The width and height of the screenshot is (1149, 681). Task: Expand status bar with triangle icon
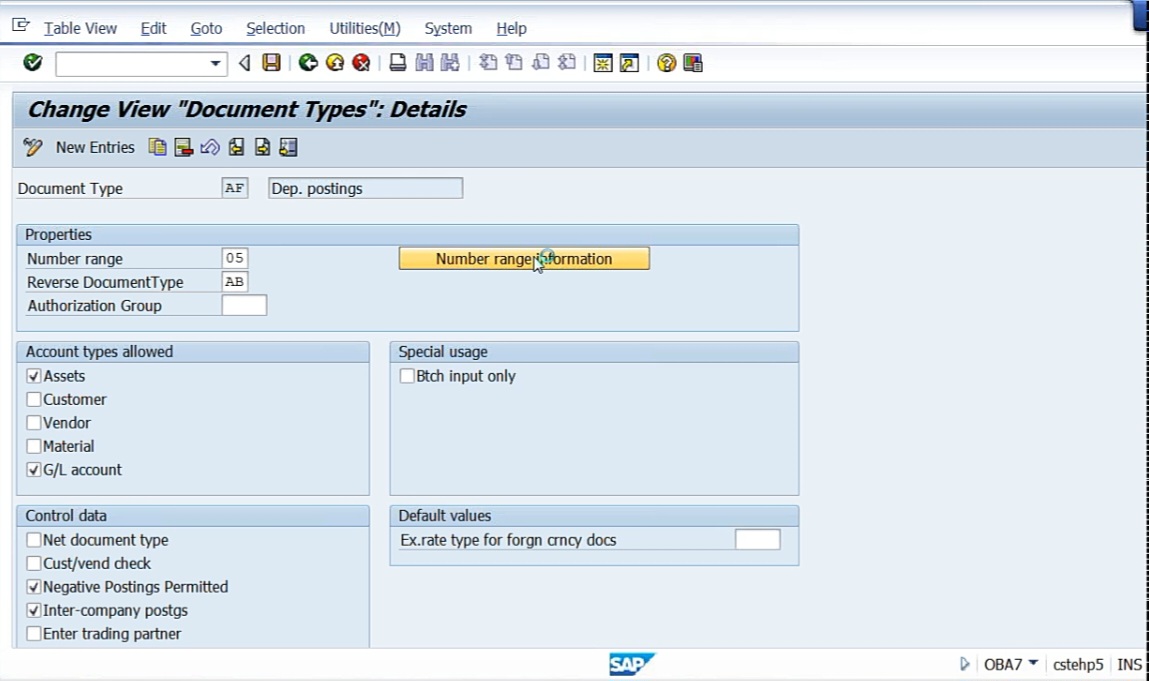coord(964,664)
